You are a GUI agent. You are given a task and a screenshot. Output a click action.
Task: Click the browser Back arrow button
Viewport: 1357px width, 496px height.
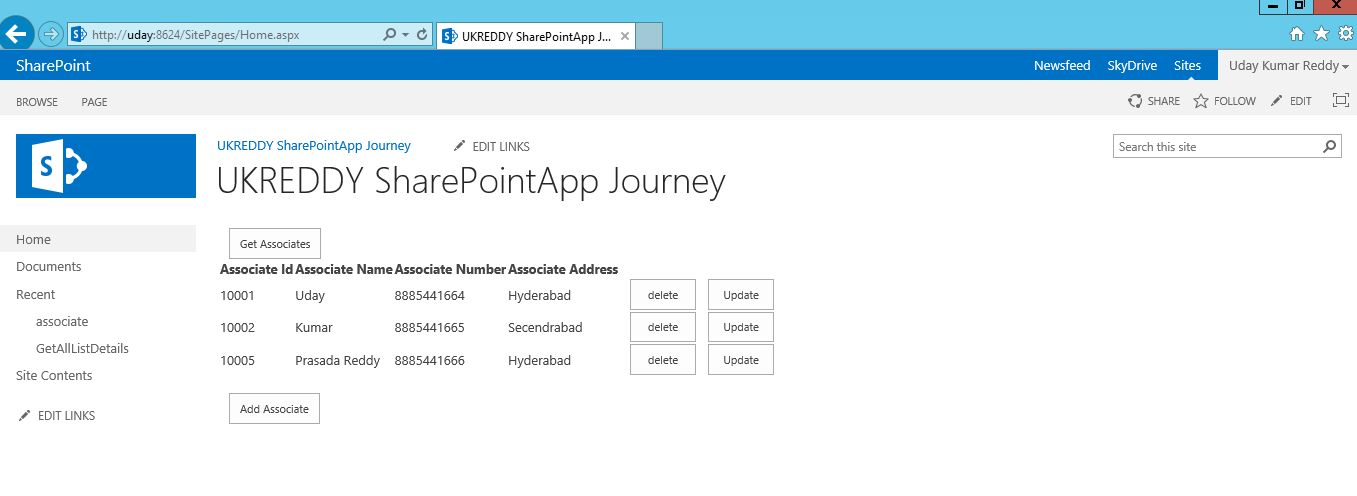17,33
